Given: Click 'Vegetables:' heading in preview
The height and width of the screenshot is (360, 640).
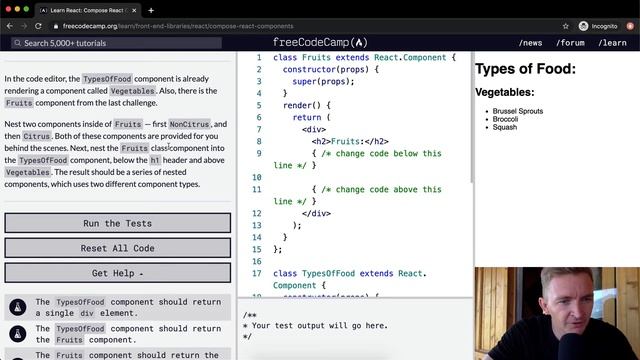Looking at the screenshot, I should (504, 92).
